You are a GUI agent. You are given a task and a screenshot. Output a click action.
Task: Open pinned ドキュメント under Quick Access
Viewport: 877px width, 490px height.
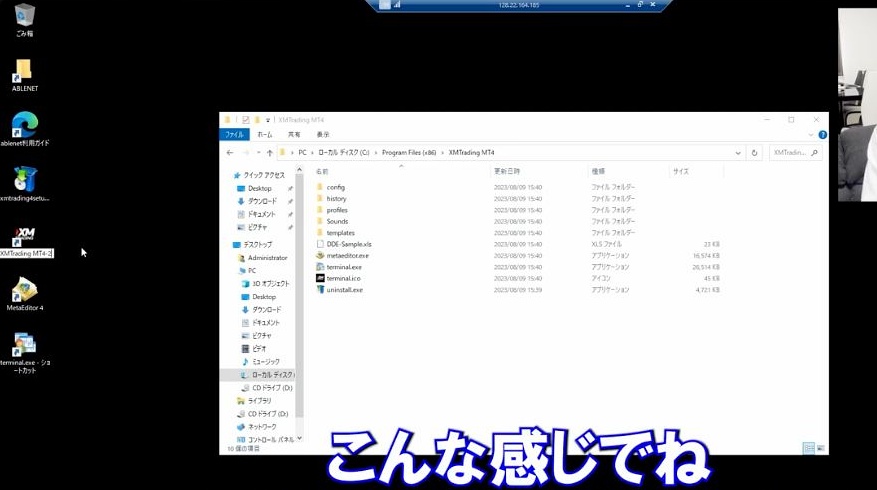(262, 214)
